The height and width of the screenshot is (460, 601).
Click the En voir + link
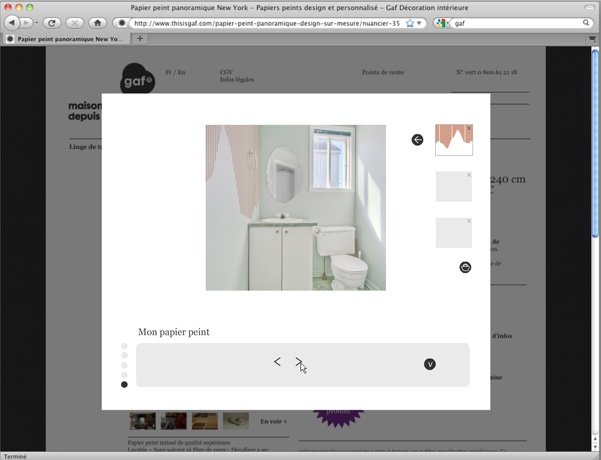[273, 421]
